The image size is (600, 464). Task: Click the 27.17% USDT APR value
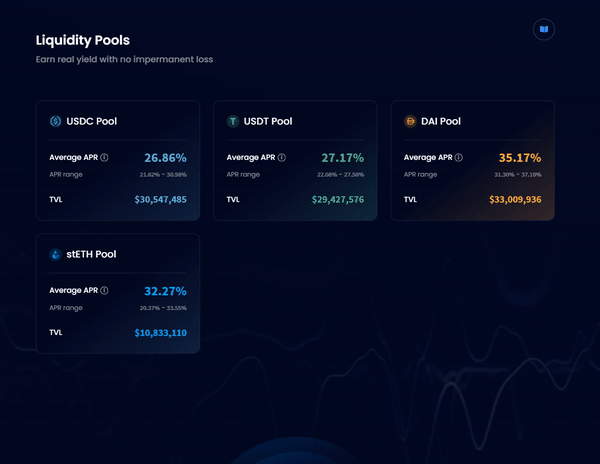click(342, 158)
